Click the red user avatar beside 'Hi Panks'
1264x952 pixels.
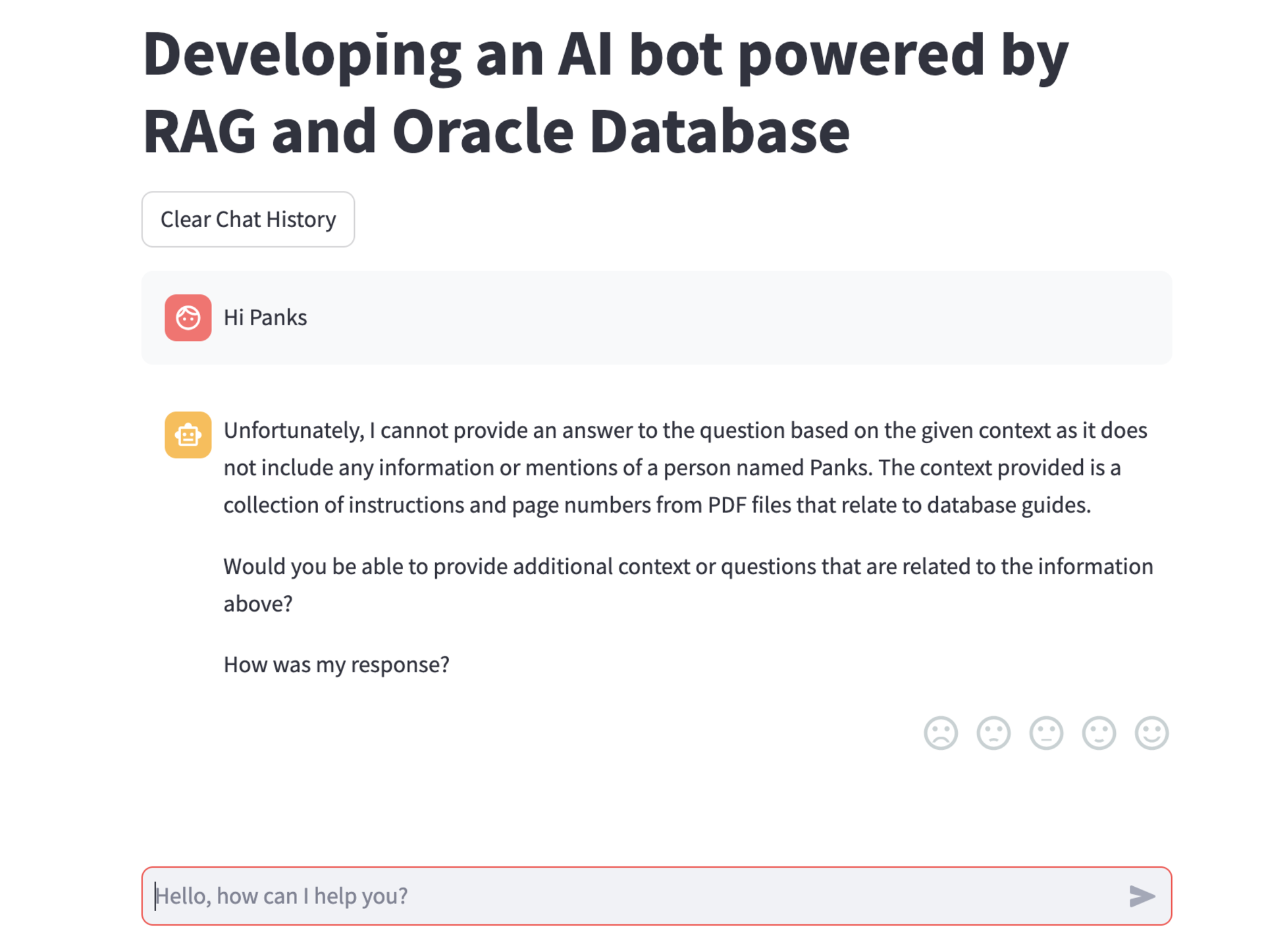(x=187, y=317)
